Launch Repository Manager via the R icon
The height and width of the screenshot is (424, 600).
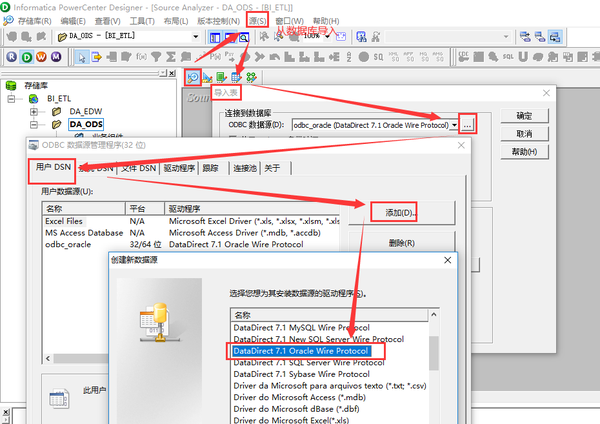(x=11, y=57)
